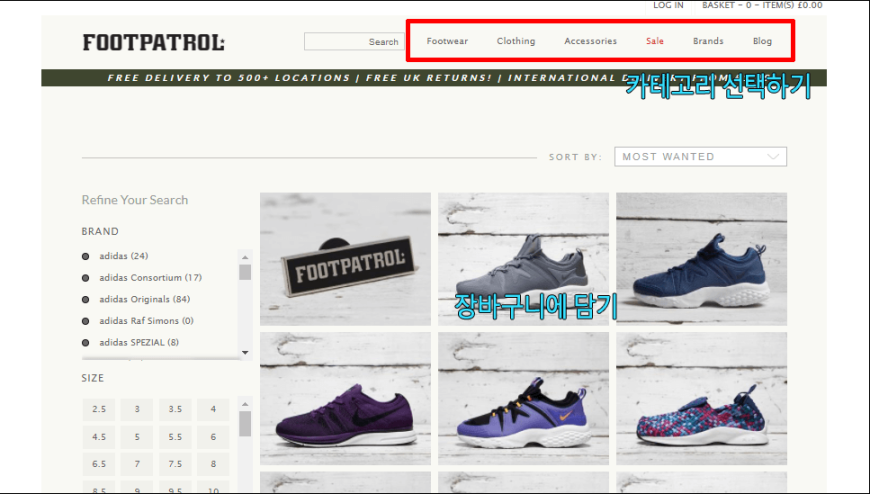Image resolution: width=870 pixels, height=494 pixels.
Task: Open the Brands menu
Action: (x=708, y=41)
